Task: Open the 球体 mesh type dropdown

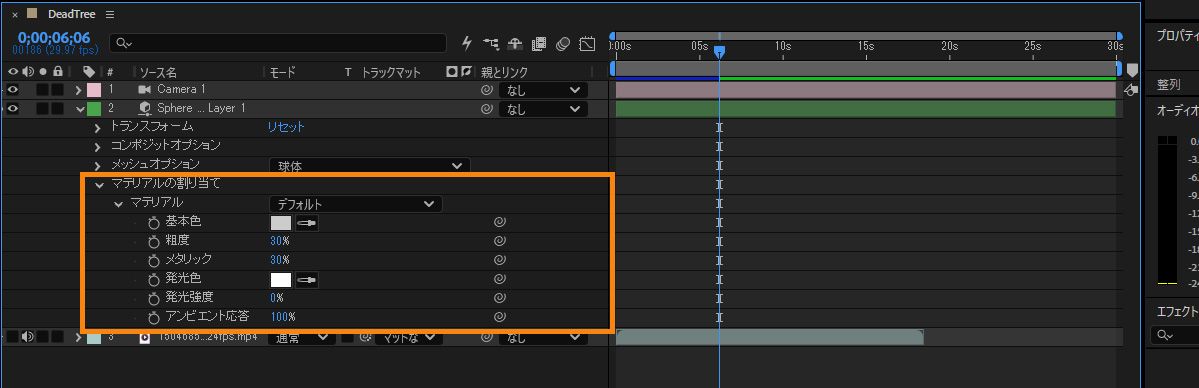Action: pyautogui.click(x=369, y=166)
